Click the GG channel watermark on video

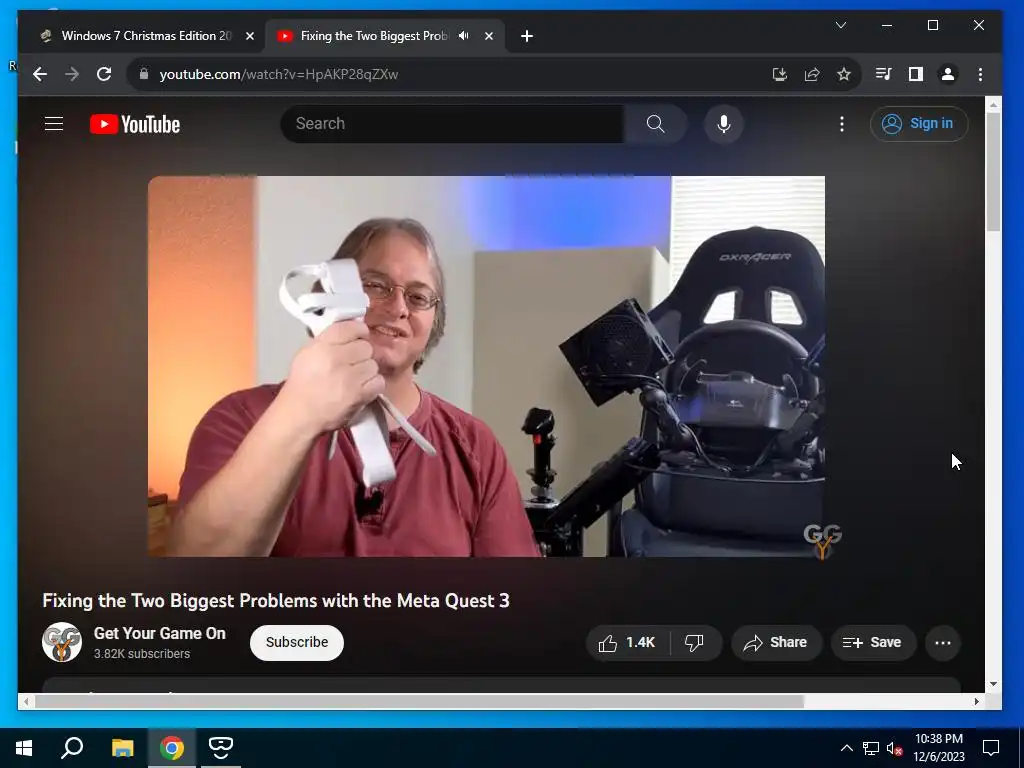[x=822, y=541]
